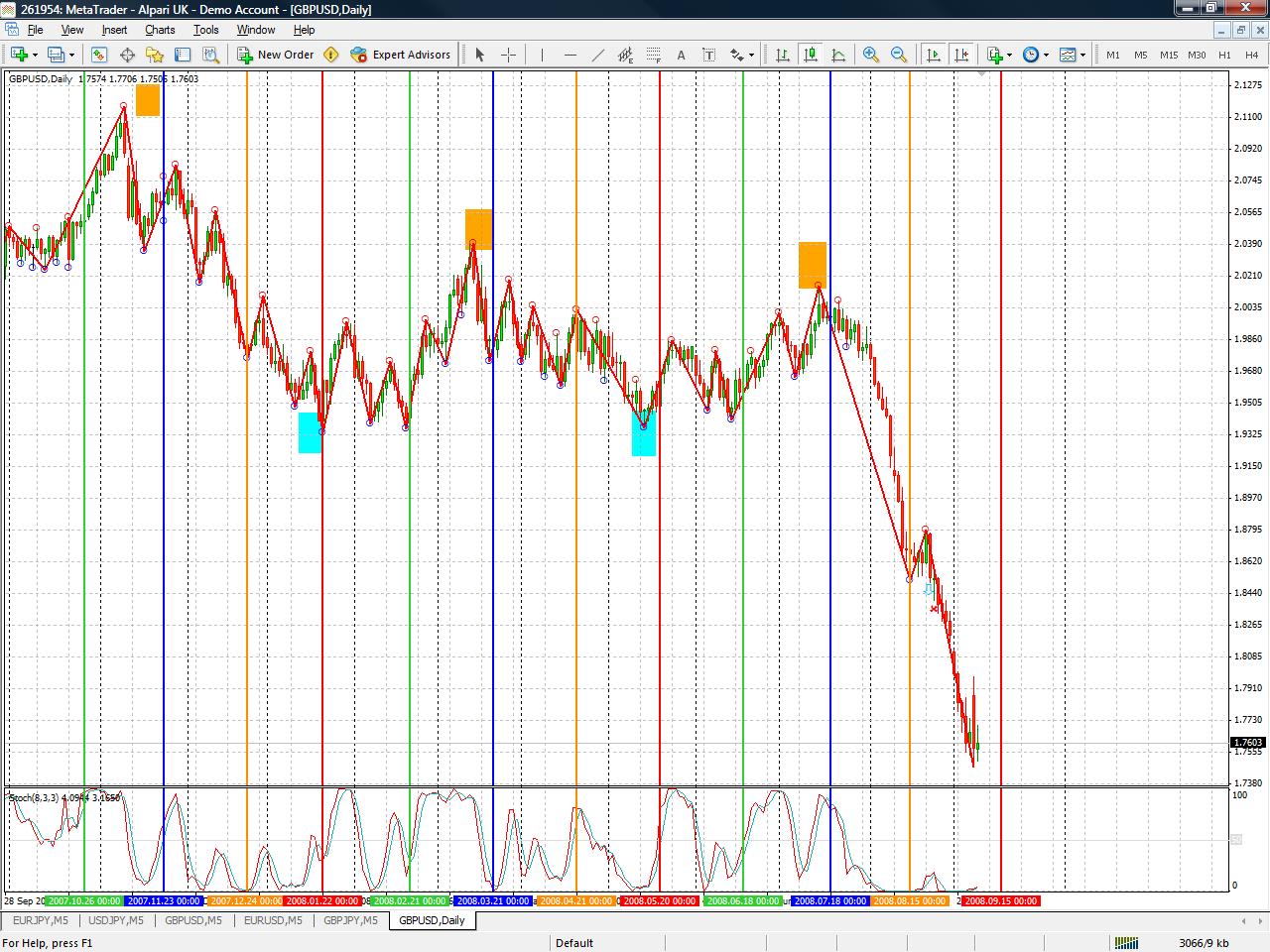Toggle Chart Shift button
1270x952 pixels.
point(960,55)
